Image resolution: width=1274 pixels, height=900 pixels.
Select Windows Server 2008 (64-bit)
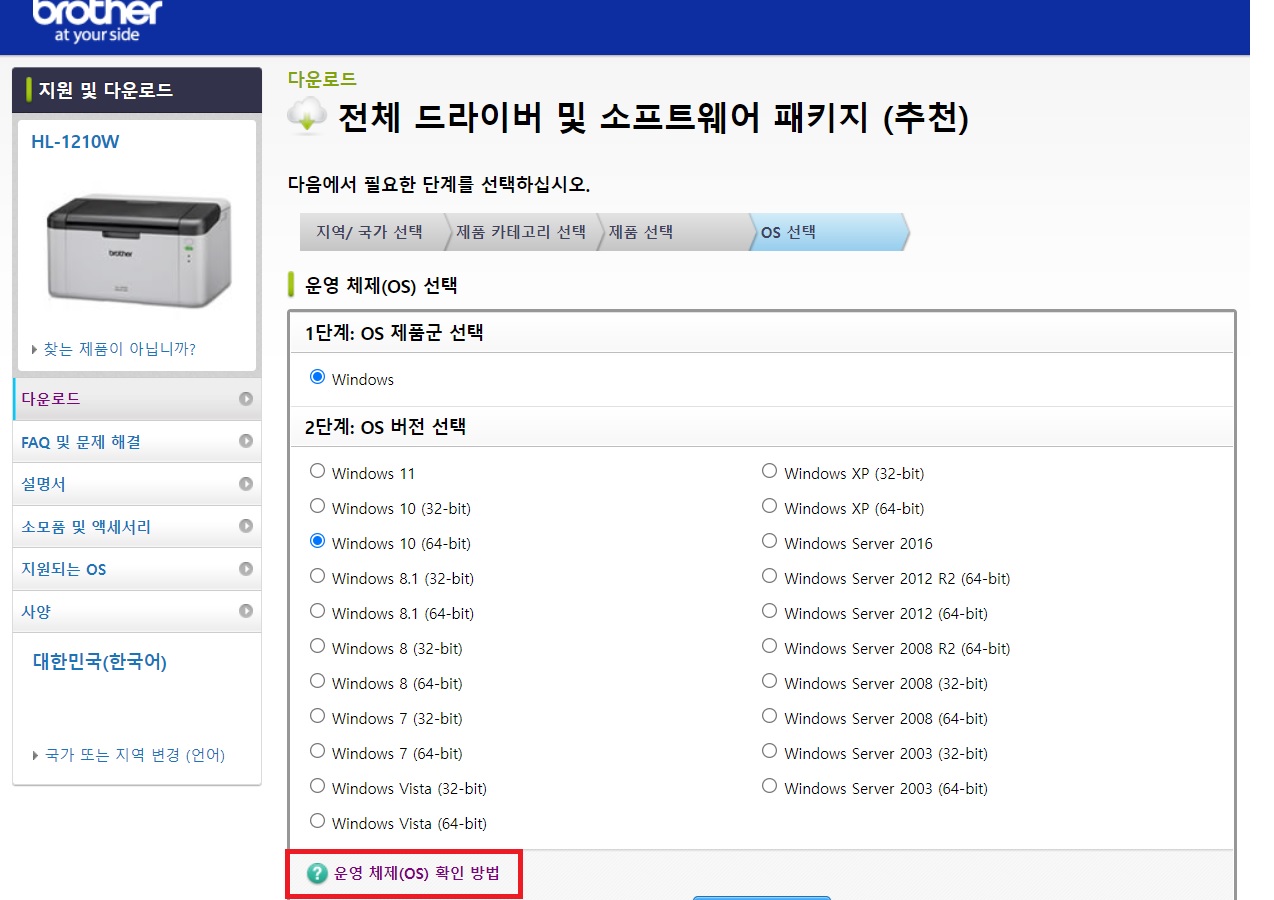click(769, 716)
